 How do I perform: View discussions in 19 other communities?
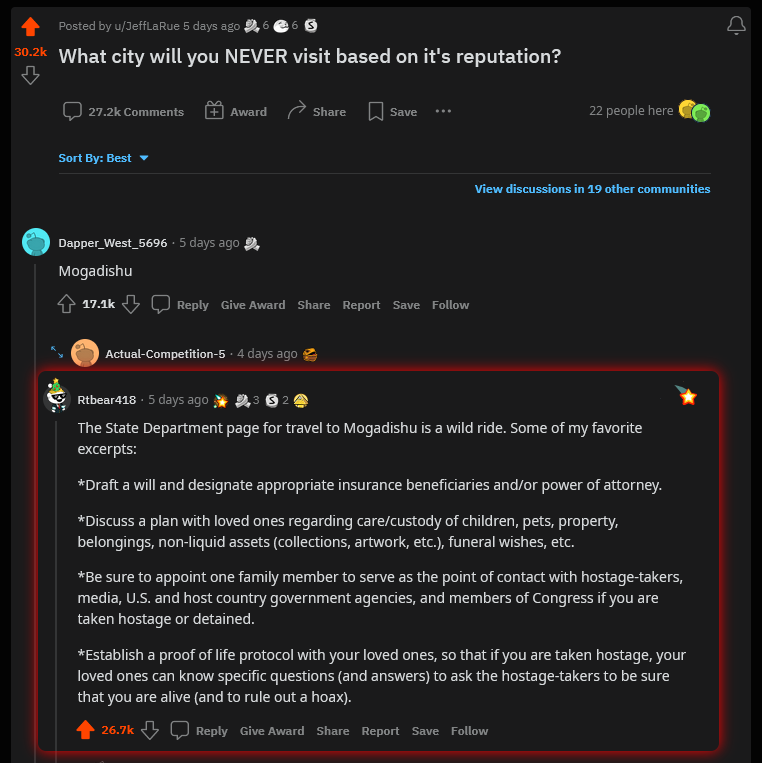pos(592,189)
